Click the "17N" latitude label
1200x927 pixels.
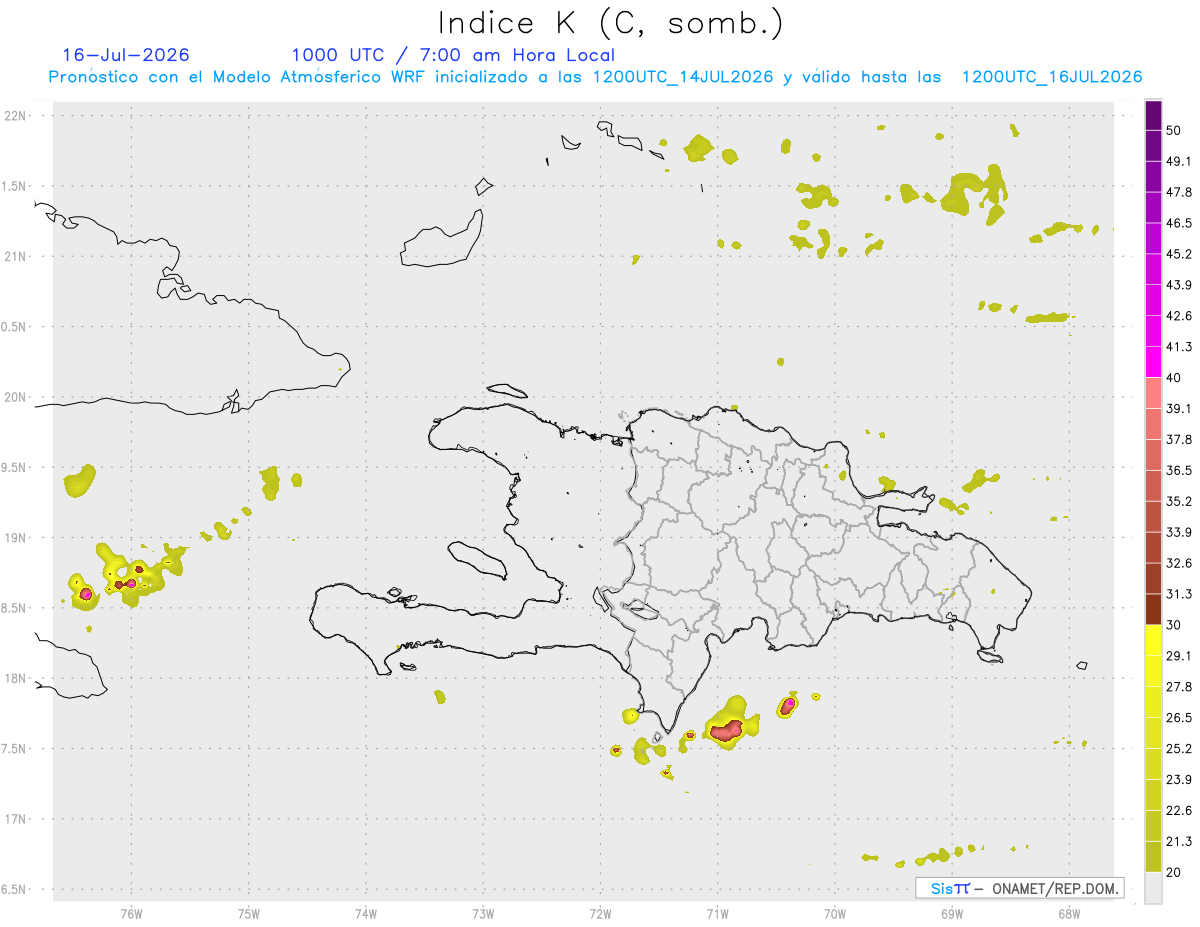pos(17,819)
